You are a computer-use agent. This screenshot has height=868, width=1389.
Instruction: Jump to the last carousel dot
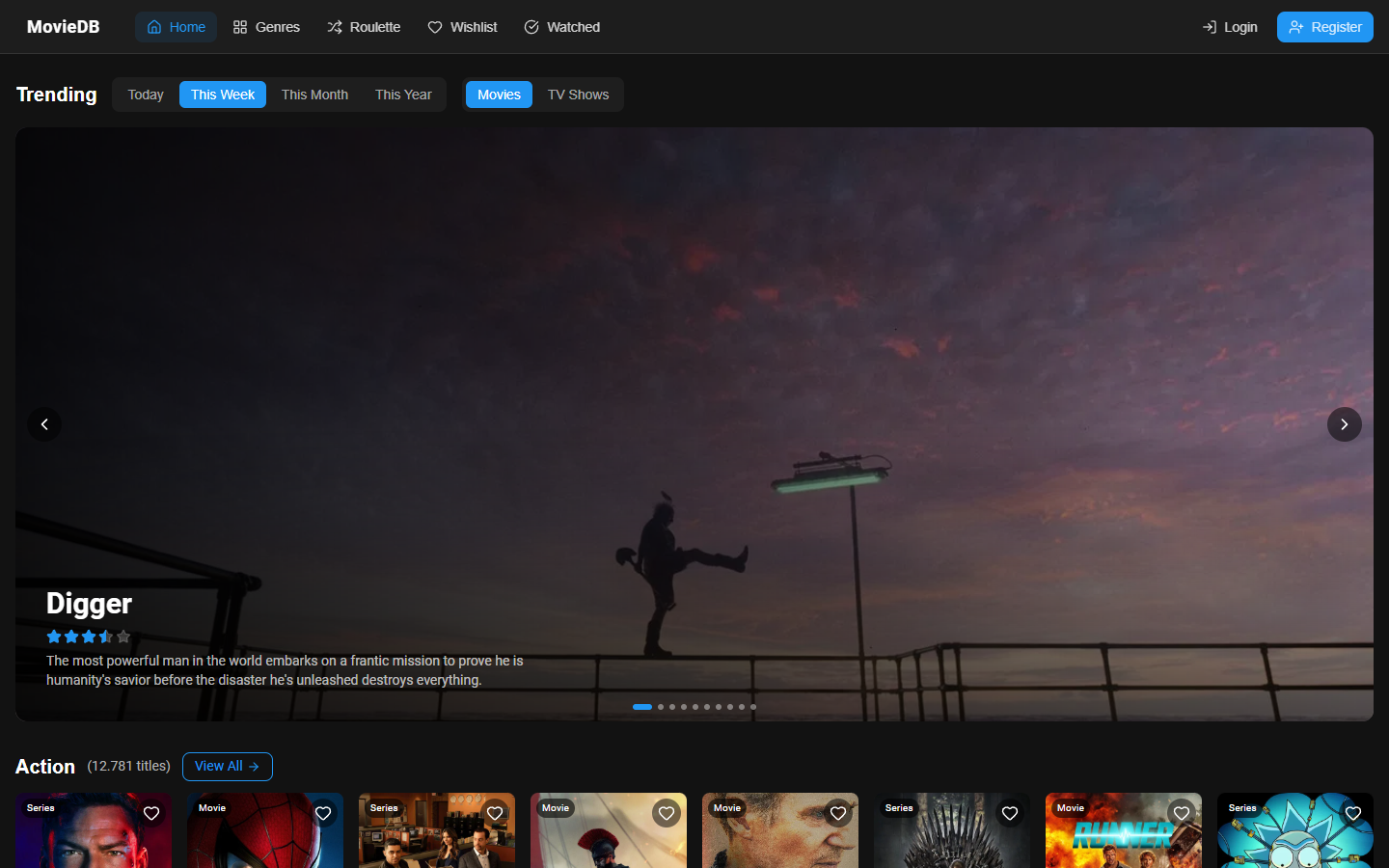(x=753, y=707)
